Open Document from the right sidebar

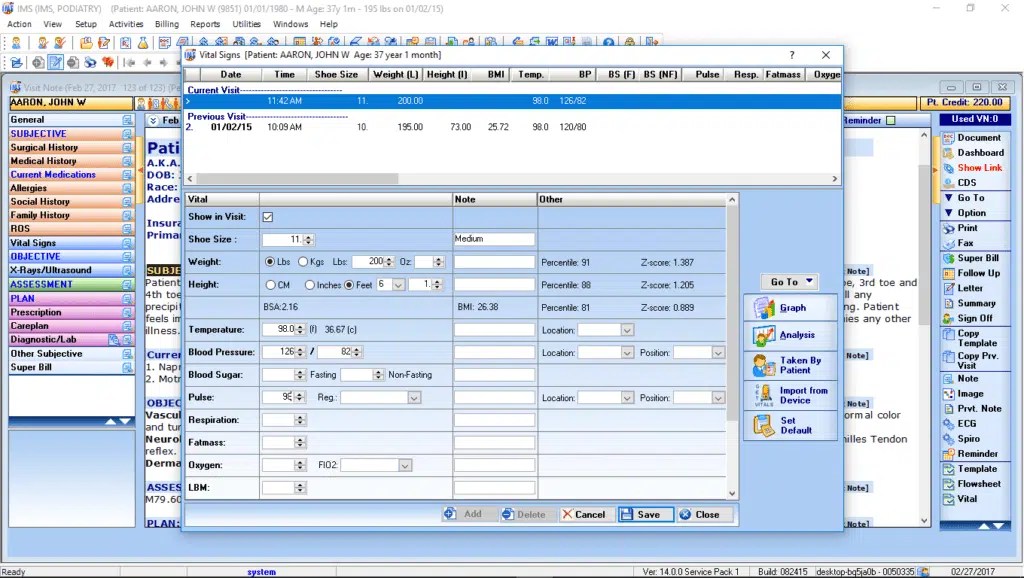(974, 138)
